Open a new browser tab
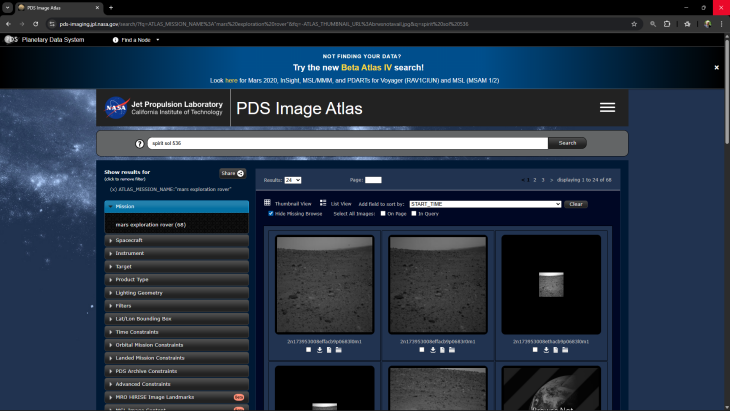 [x=111, y=7]
